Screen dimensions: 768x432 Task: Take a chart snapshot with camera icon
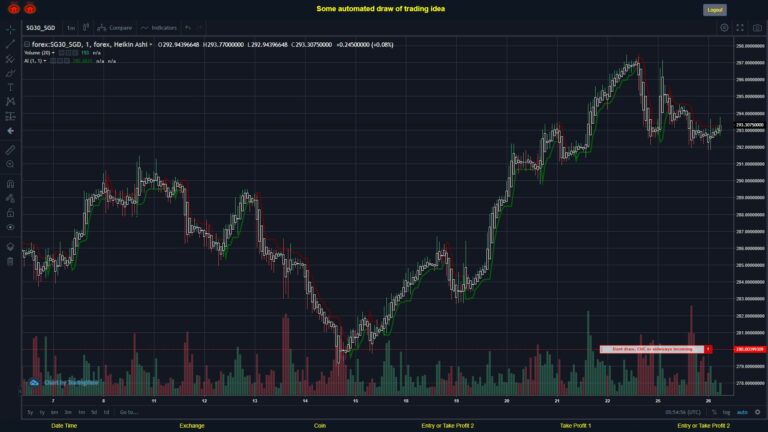click(x=757, y=28)
